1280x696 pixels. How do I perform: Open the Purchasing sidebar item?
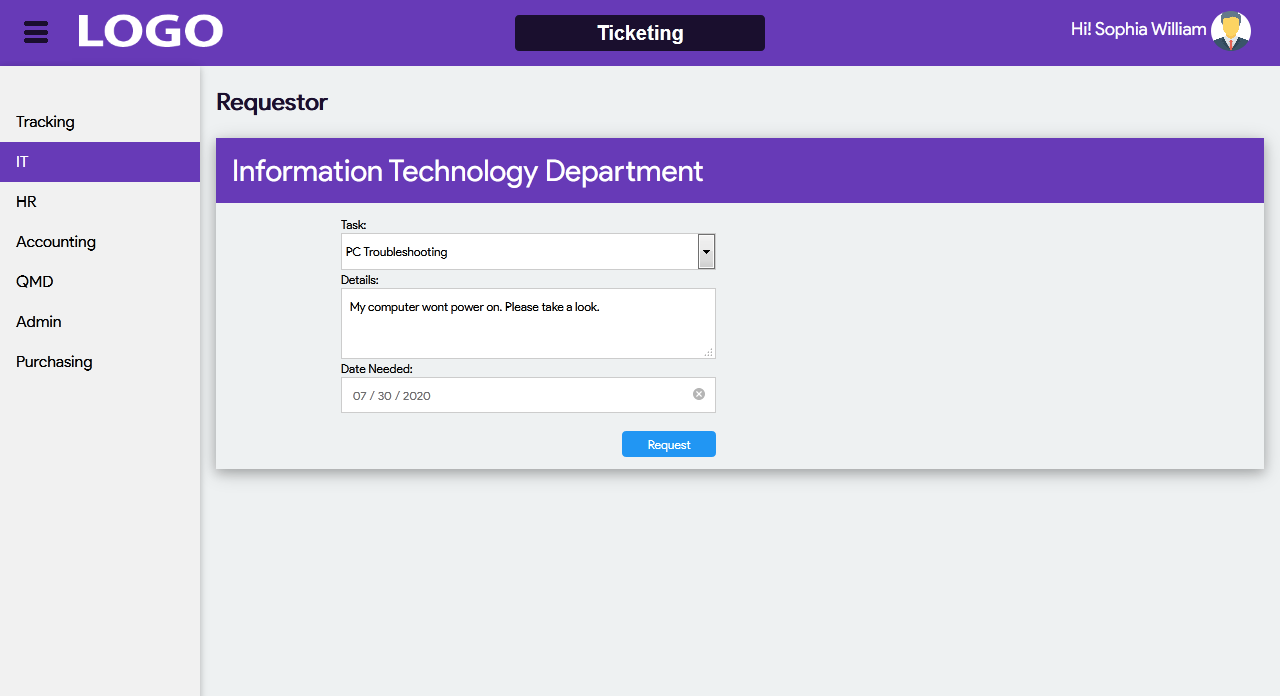[54, 362]
